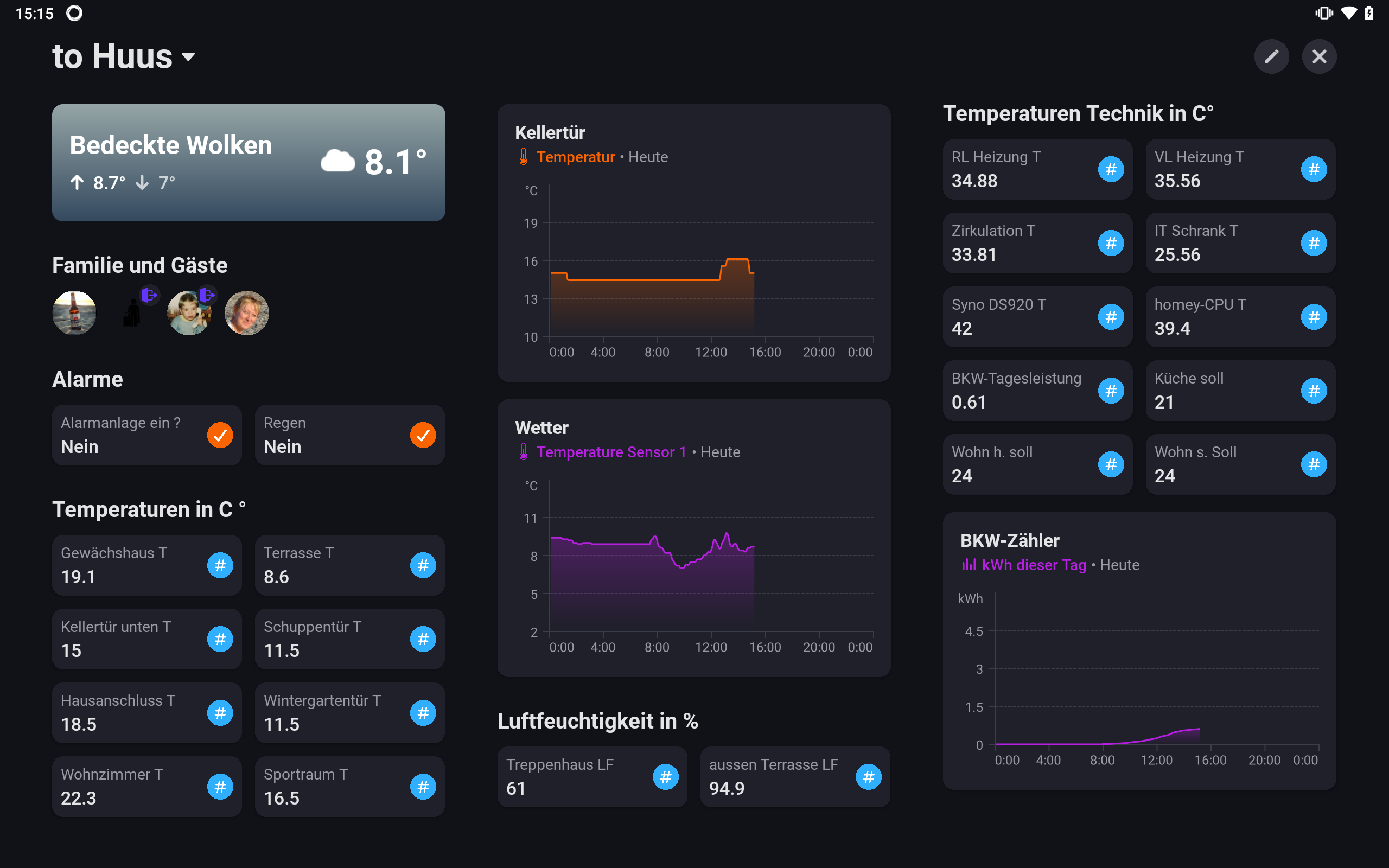
Task: Click the cloud icon in the weather card
Action: pyautogui.click(x=338, y=161)
